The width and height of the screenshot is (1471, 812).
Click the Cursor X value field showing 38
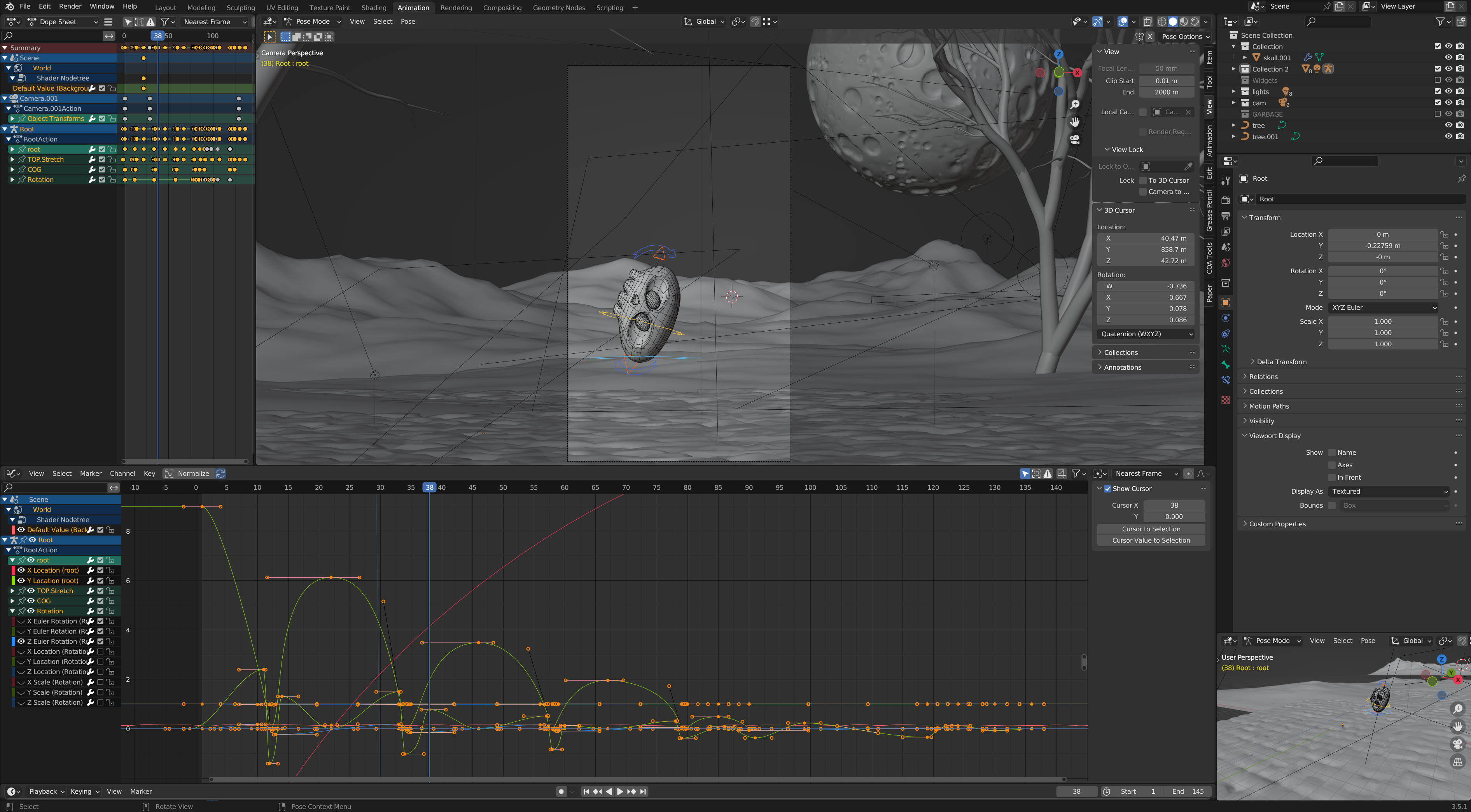pos(1174,505)
